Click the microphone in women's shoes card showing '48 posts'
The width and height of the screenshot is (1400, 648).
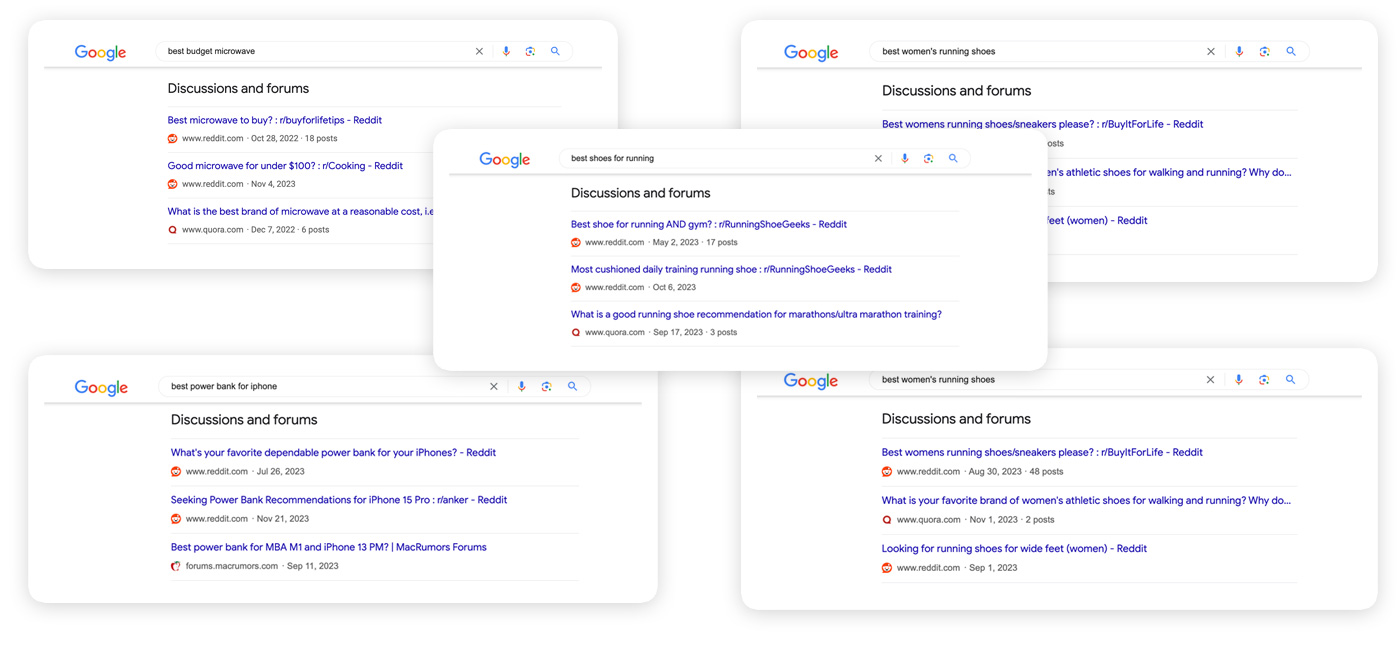point(1238,380)
